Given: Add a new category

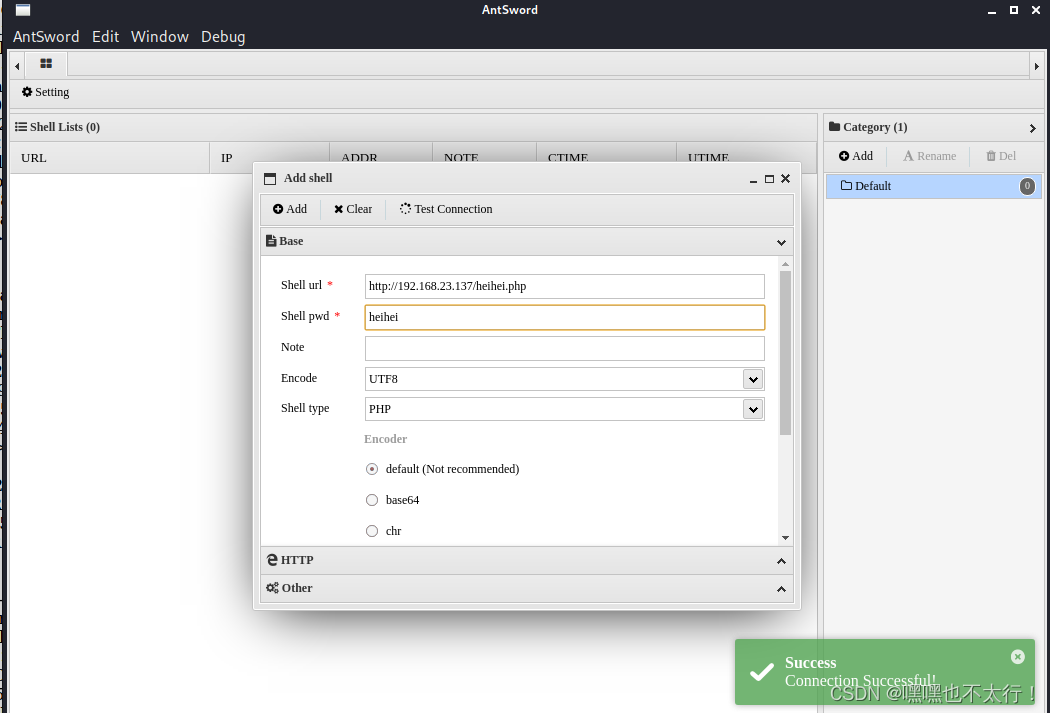Looking at the screenshot, I should click(856, 156).
